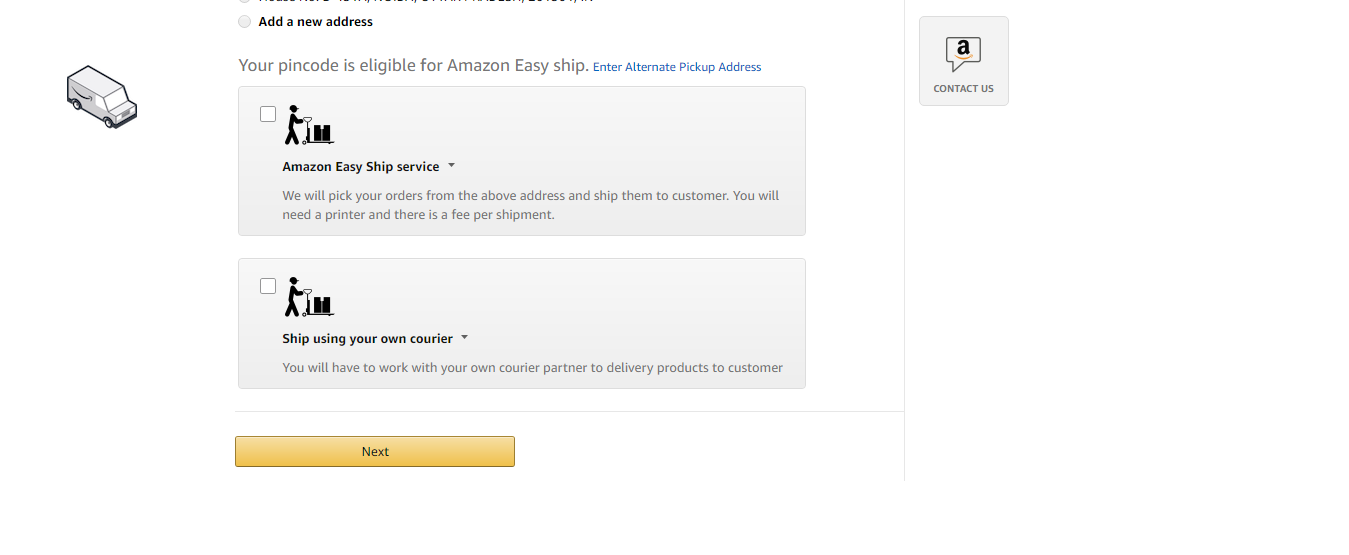Select the Add a new address radio button

[245, 21]
